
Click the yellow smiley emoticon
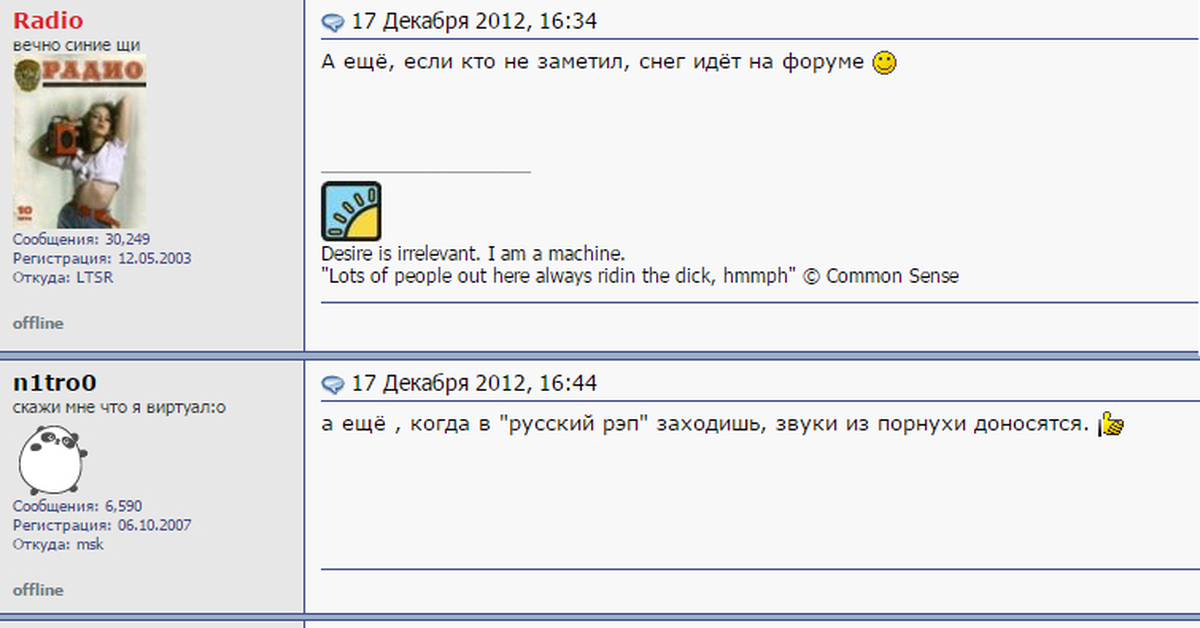(x=885, y=63)
